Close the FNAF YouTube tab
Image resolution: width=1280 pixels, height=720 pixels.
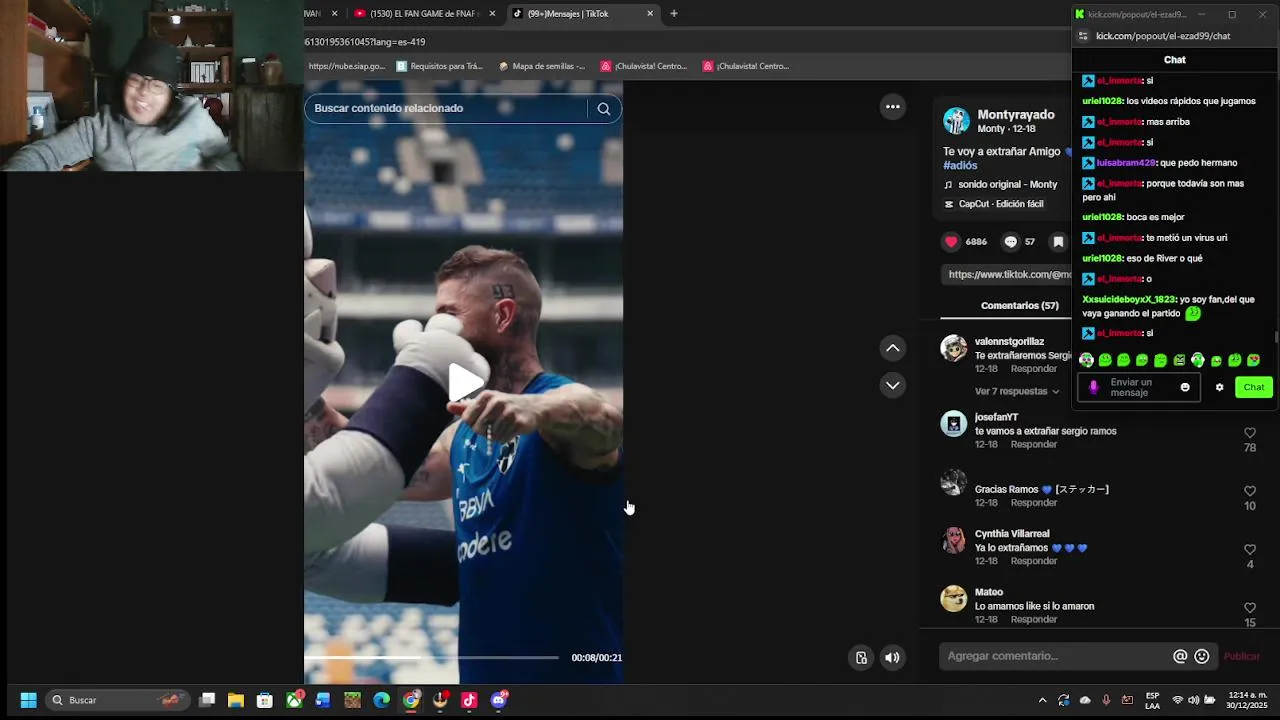point(492,14)
